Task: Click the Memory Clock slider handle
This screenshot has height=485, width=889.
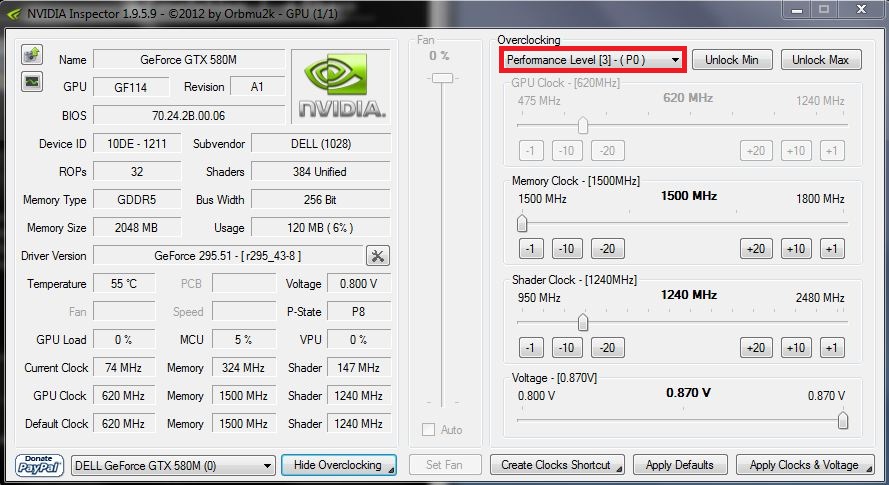Action: (x=522, y=223)
